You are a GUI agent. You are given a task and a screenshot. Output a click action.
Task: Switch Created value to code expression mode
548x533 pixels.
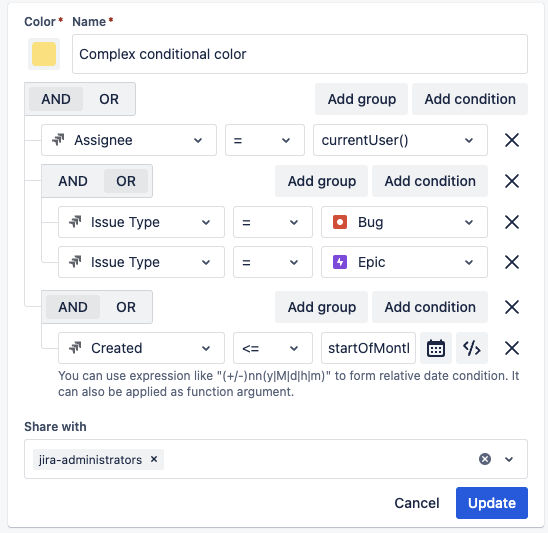472,348
